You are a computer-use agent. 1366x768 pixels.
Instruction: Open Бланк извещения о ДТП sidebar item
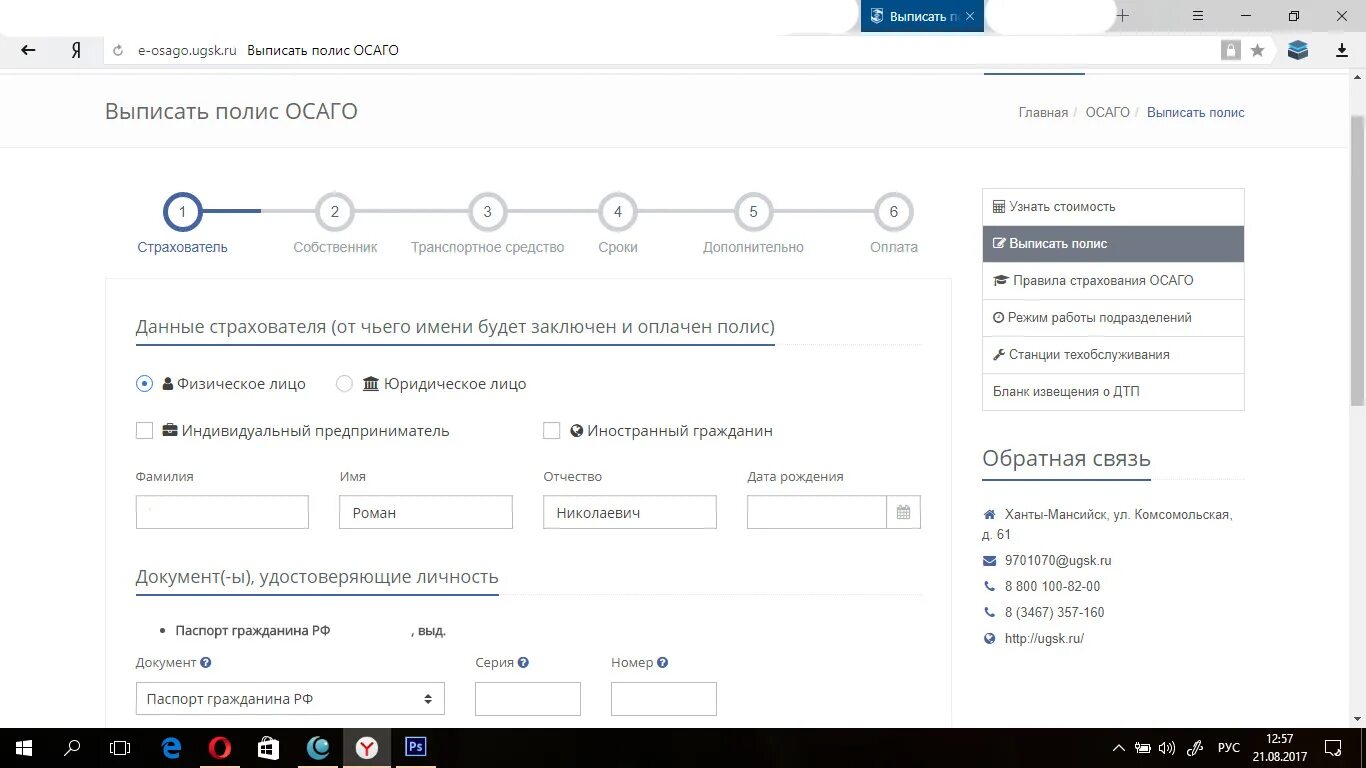click(x=1113, y=392)
